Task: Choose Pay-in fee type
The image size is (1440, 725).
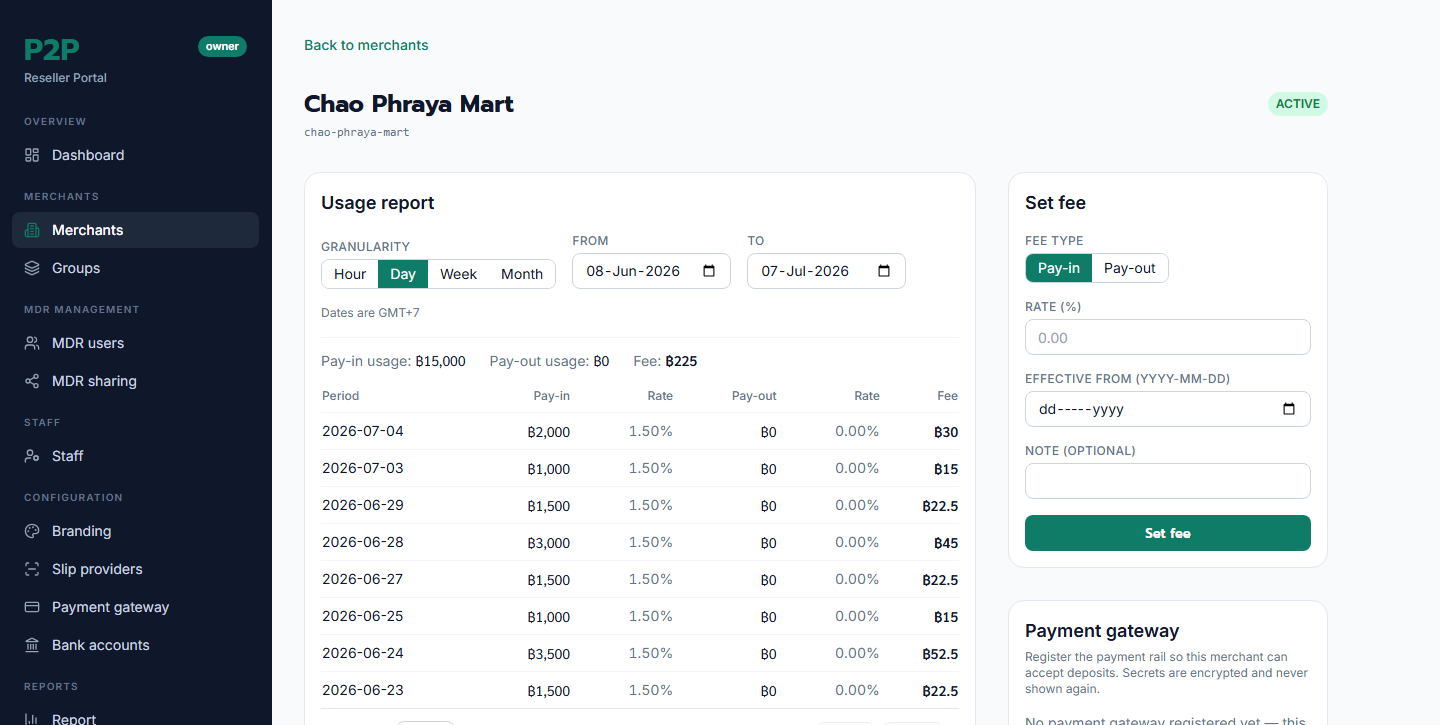Action: click(1058, 268)
